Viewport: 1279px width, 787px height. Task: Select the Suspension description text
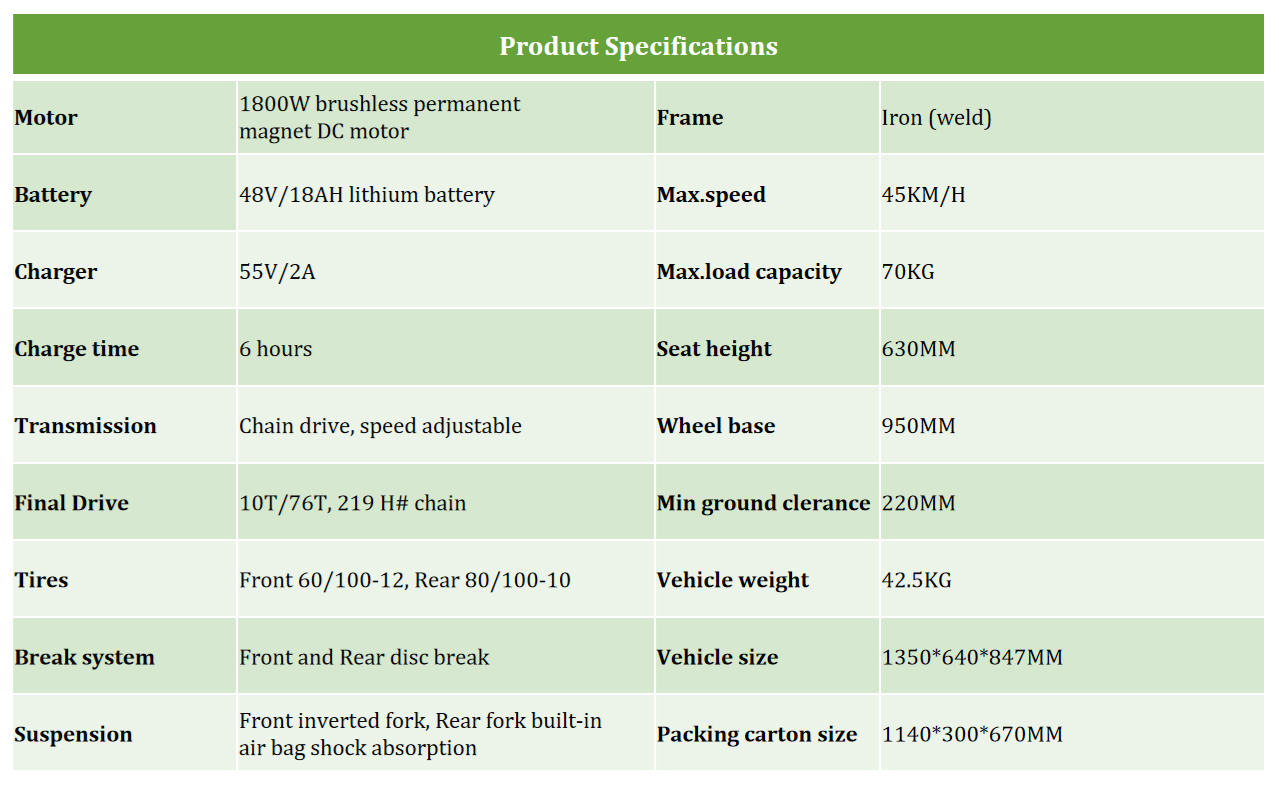(x=420, y=734)
